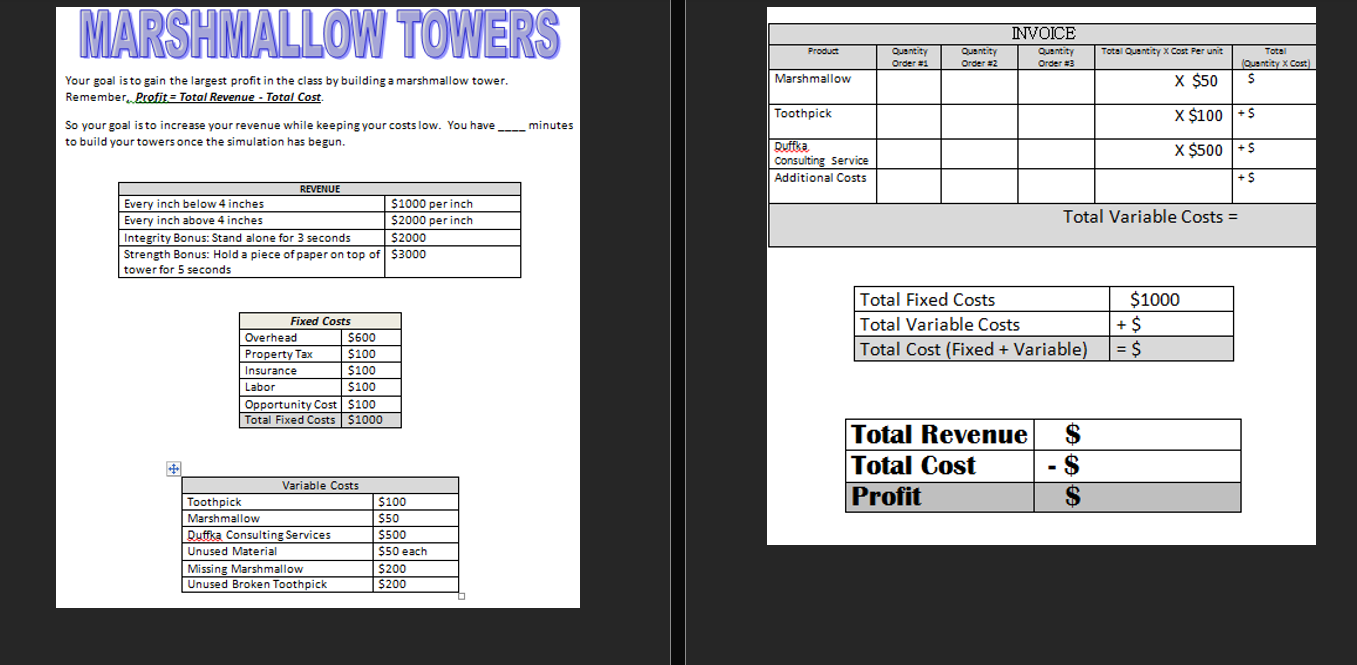Click the table move handle icon
The width and height of the screenshot is (1357, 665).
pos(172,468)
